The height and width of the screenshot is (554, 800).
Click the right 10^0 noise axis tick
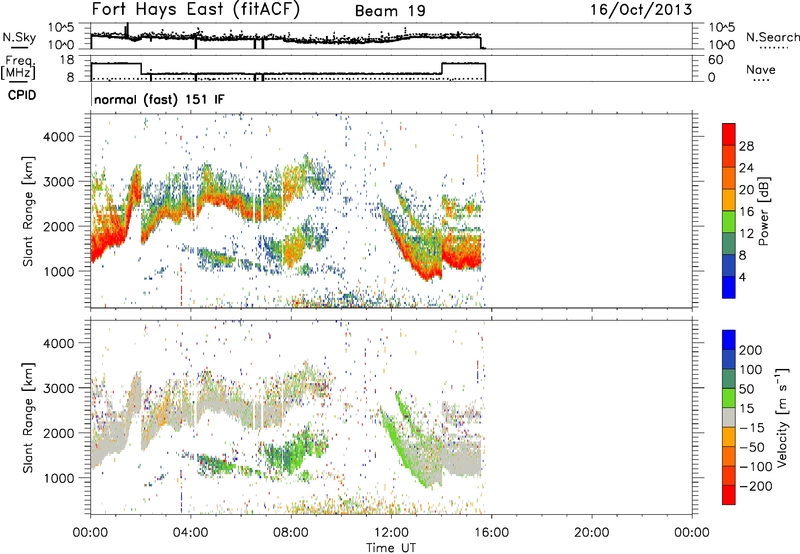721,45
